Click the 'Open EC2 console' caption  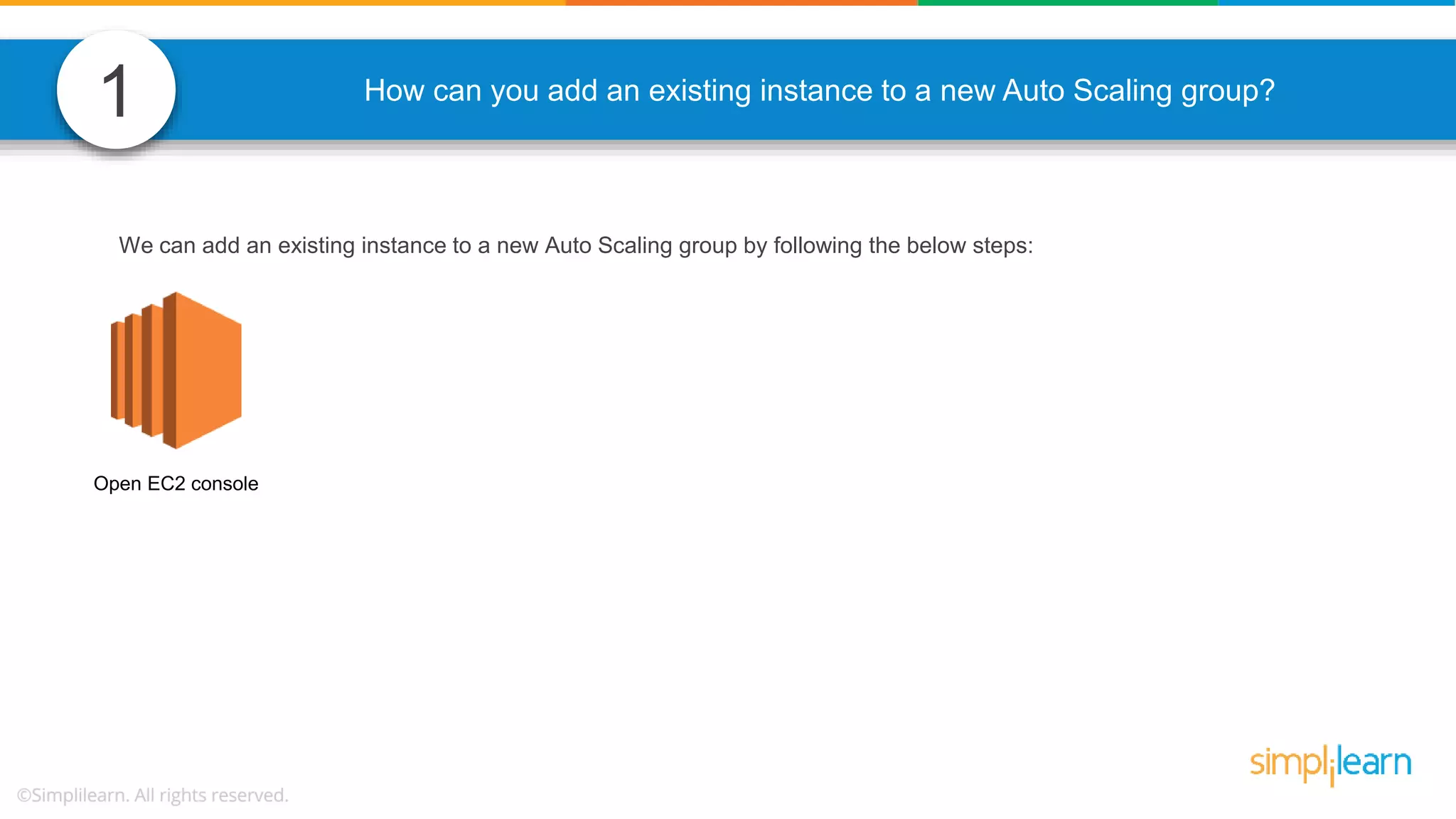point(176,483)
